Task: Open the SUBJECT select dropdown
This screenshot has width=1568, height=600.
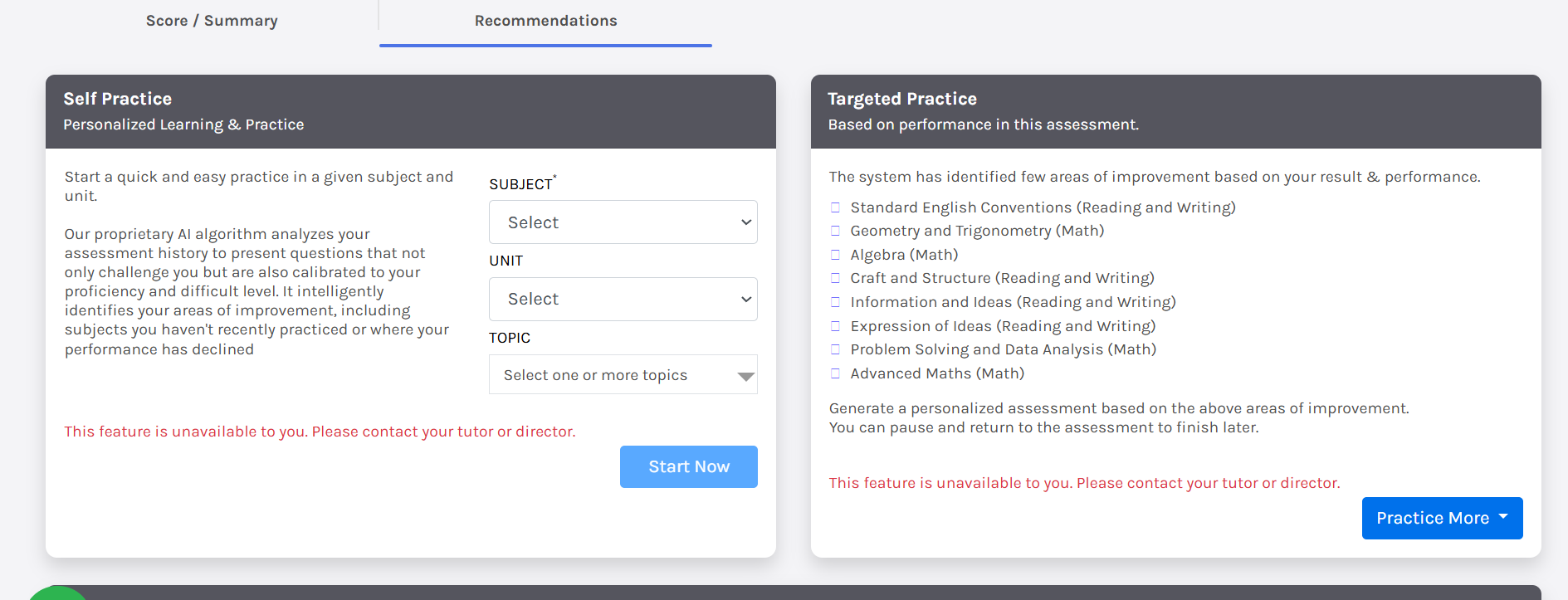Action: (x=623, y=222)
